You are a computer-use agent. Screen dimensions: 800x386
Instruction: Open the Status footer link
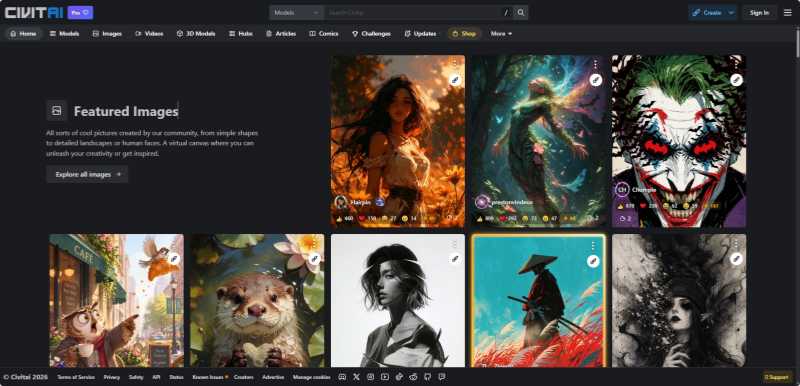[176, 377]
